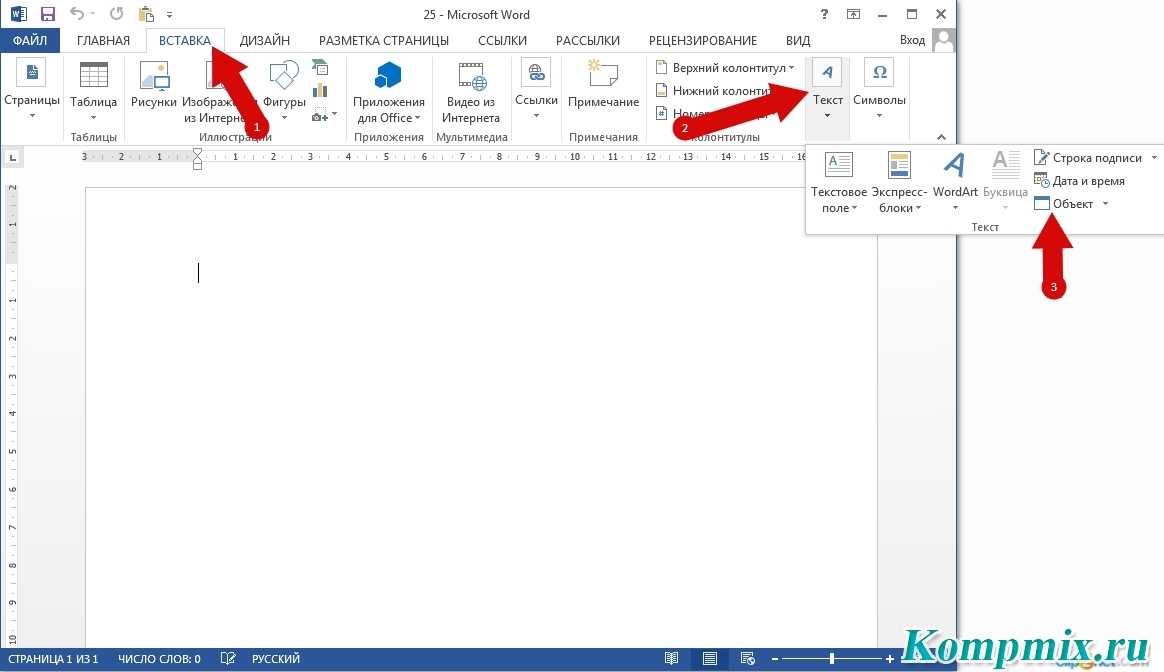Screen dimensions: 1164x672
Task: Click the paste clipboard quick access icon
Action: 146,14
